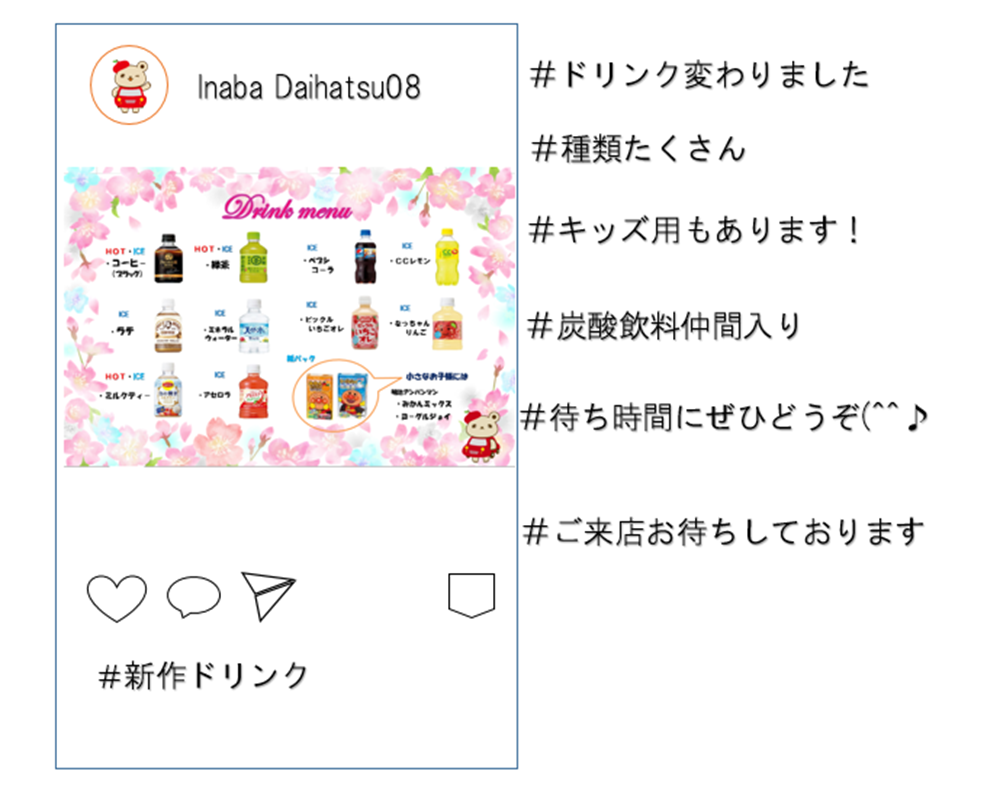Open the drink menu post image

point(289,317)
